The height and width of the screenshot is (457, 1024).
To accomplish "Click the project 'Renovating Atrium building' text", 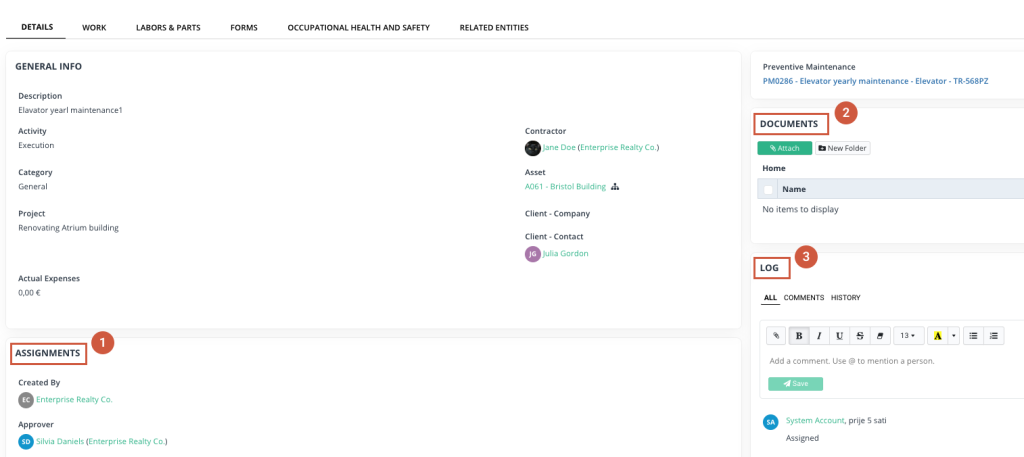I will (x=69, y=228).
